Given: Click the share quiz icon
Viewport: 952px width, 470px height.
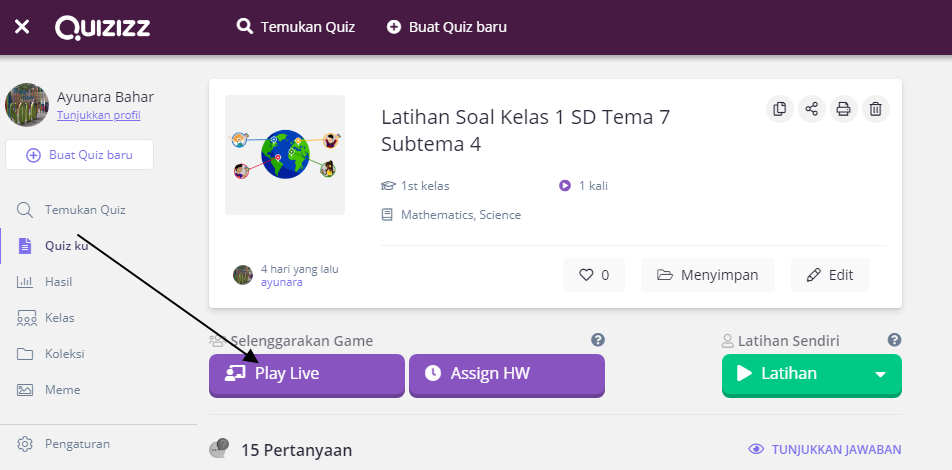Looking at the screenshot, I should (812, 109).
